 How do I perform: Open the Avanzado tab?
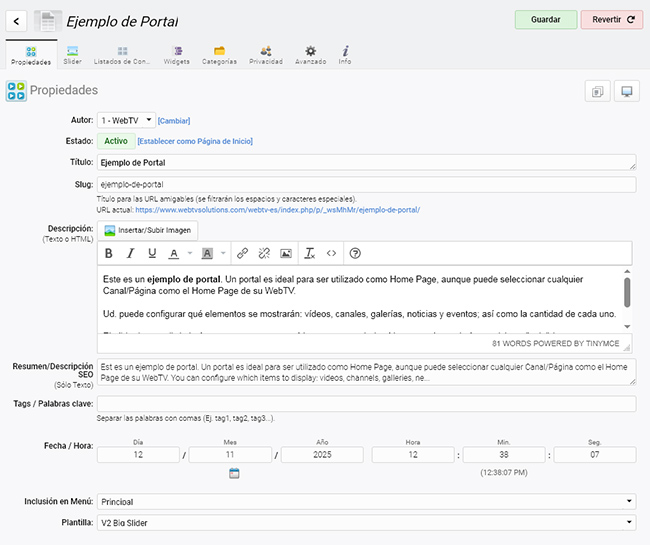click(310, 55)
